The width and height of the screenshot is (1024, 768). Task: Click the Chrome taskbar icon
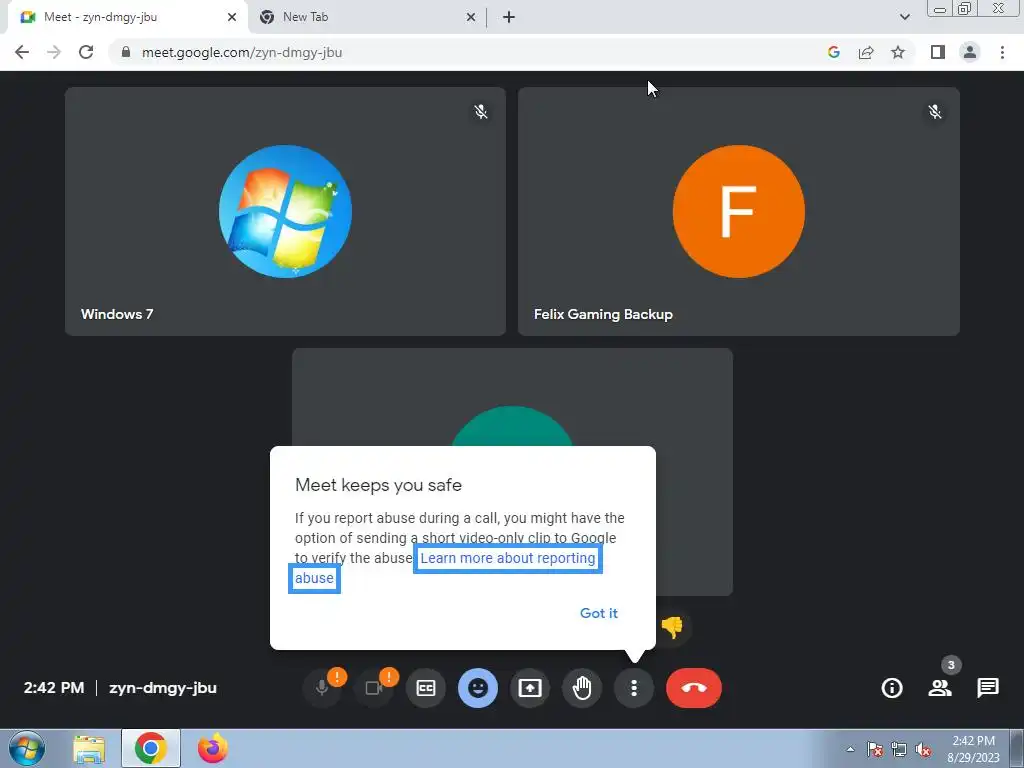151,748
